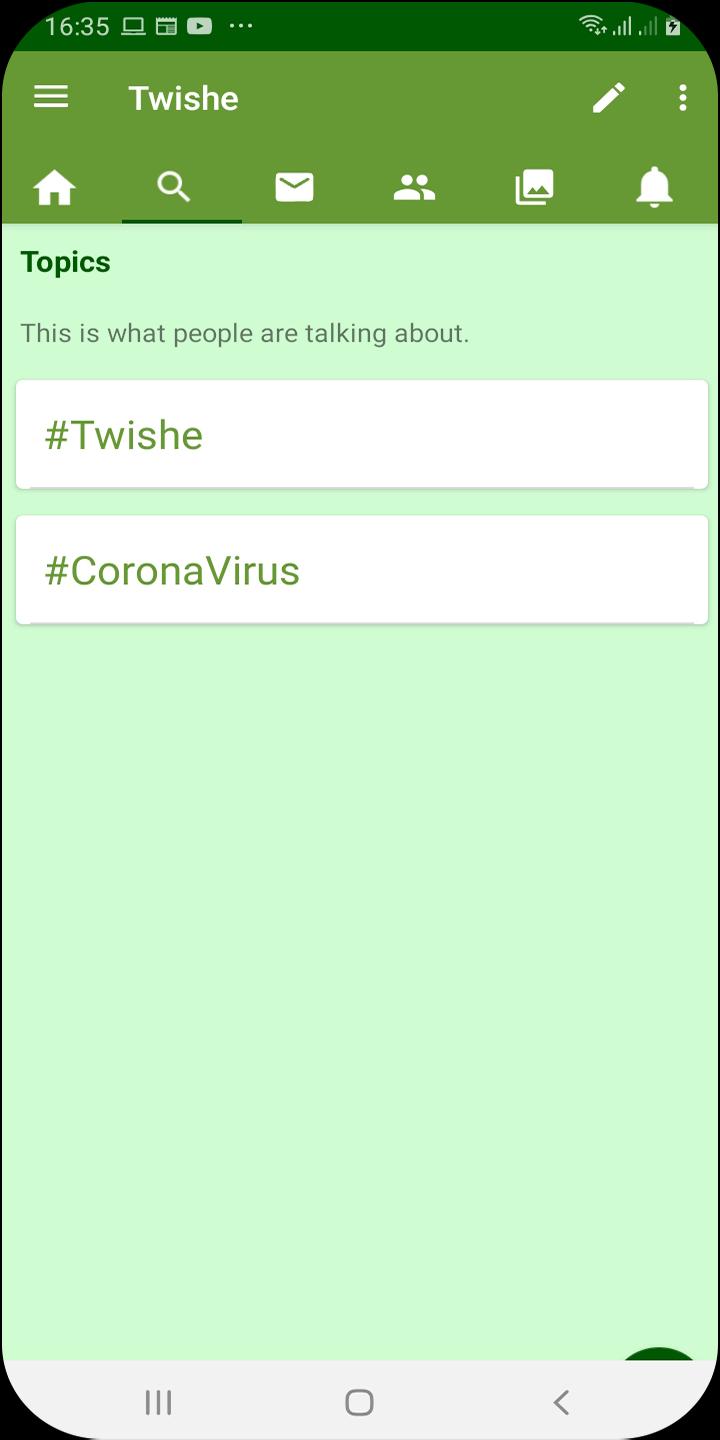Viewport: 720px width, 1440px height.
Task: Open the #CoronaVirus trending topic
Action: tap(360, 569)
